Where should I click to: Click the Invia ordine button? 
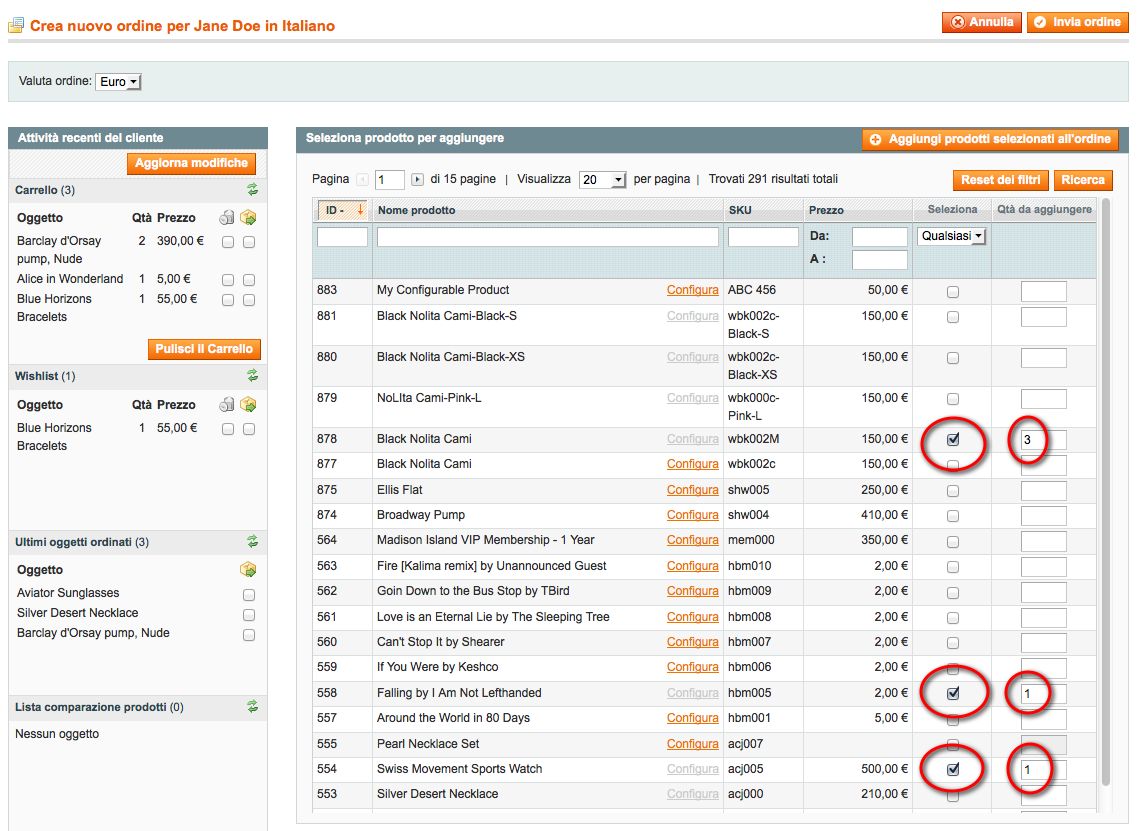[x=1078, y=22]
